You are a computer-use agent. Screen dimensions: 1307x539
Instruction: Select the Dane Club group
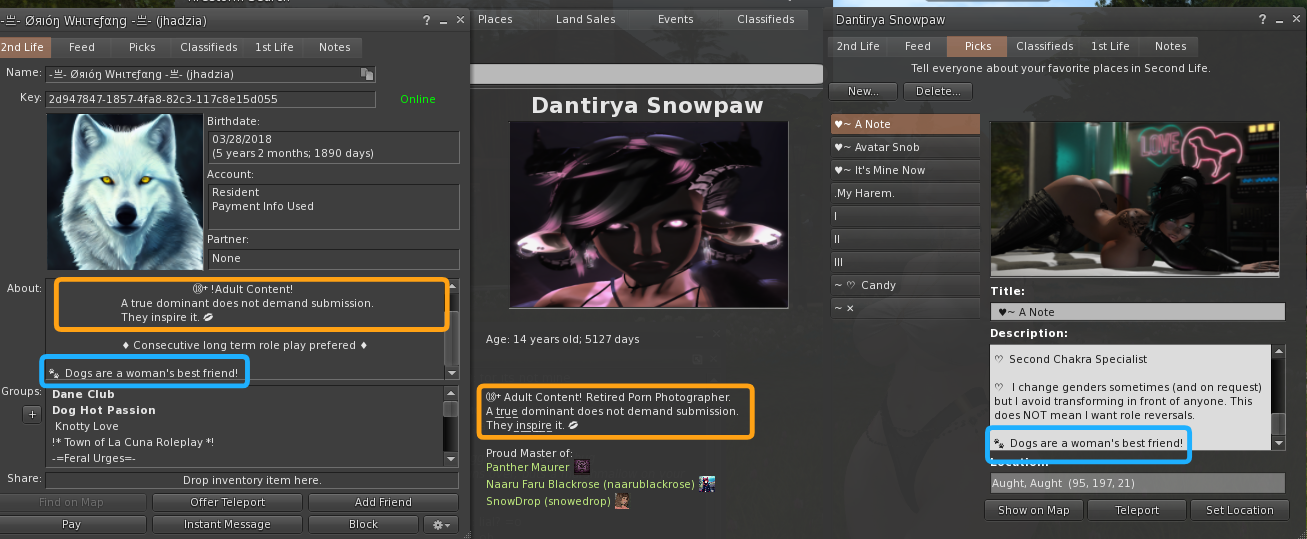83,394
